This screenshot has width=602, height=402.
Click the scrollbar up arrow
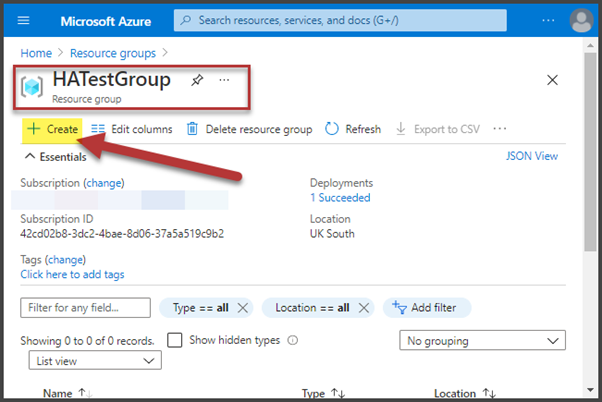tap(590, 46)
